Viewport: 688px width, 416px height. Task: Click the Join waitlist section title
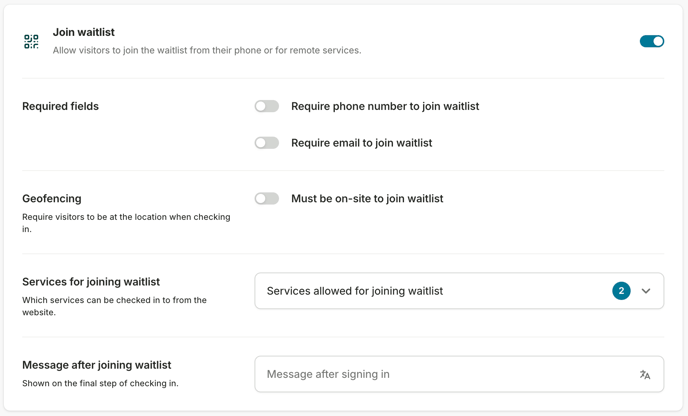pyautogui.click(x=84, y=32)
